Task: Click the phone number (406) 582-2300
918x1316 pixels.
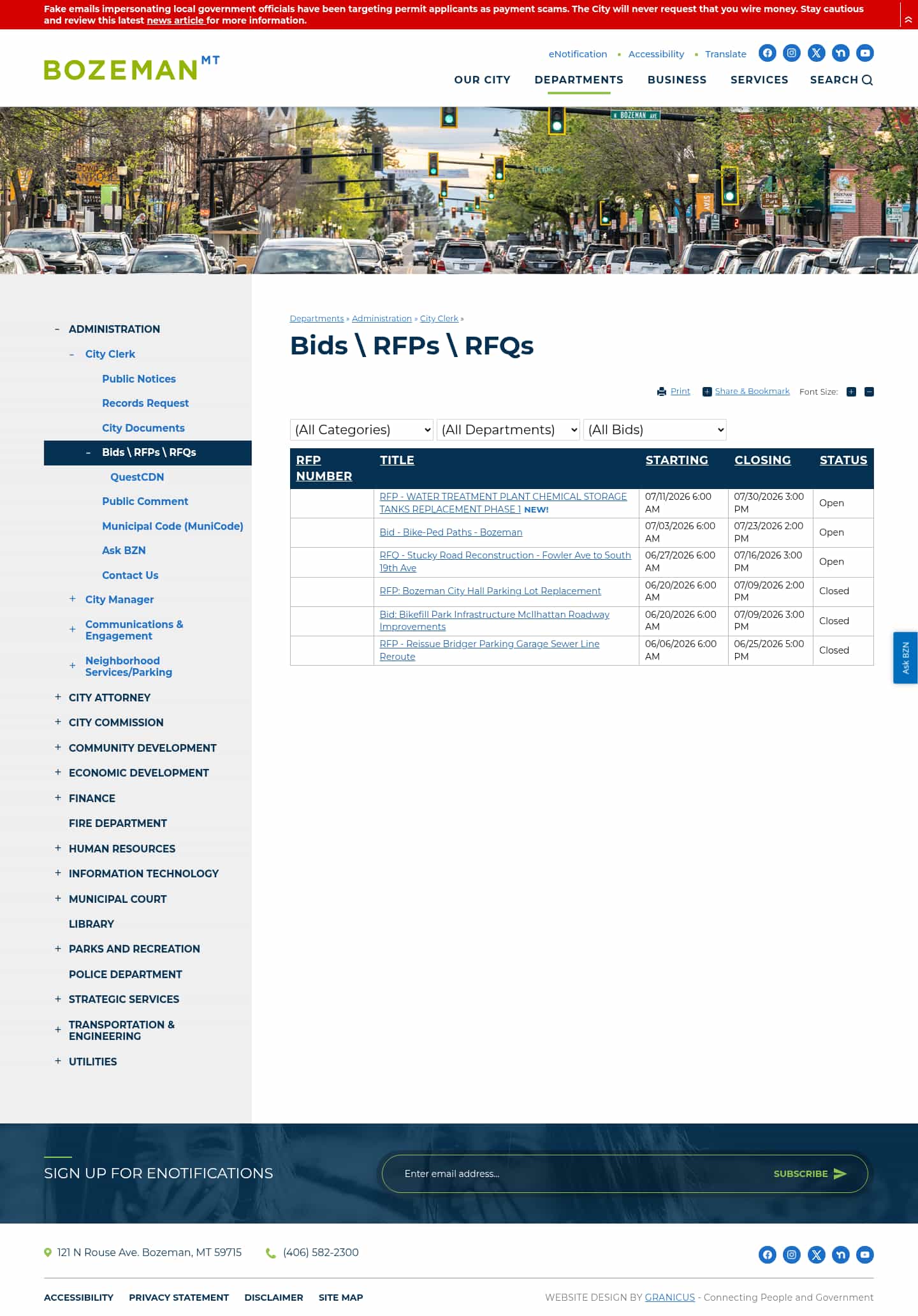Action: pyautogui.click(x=321, y=1252)
